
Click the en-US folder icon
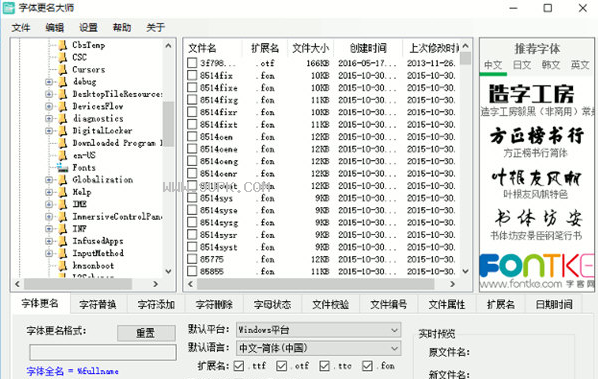tap(63, 155)
